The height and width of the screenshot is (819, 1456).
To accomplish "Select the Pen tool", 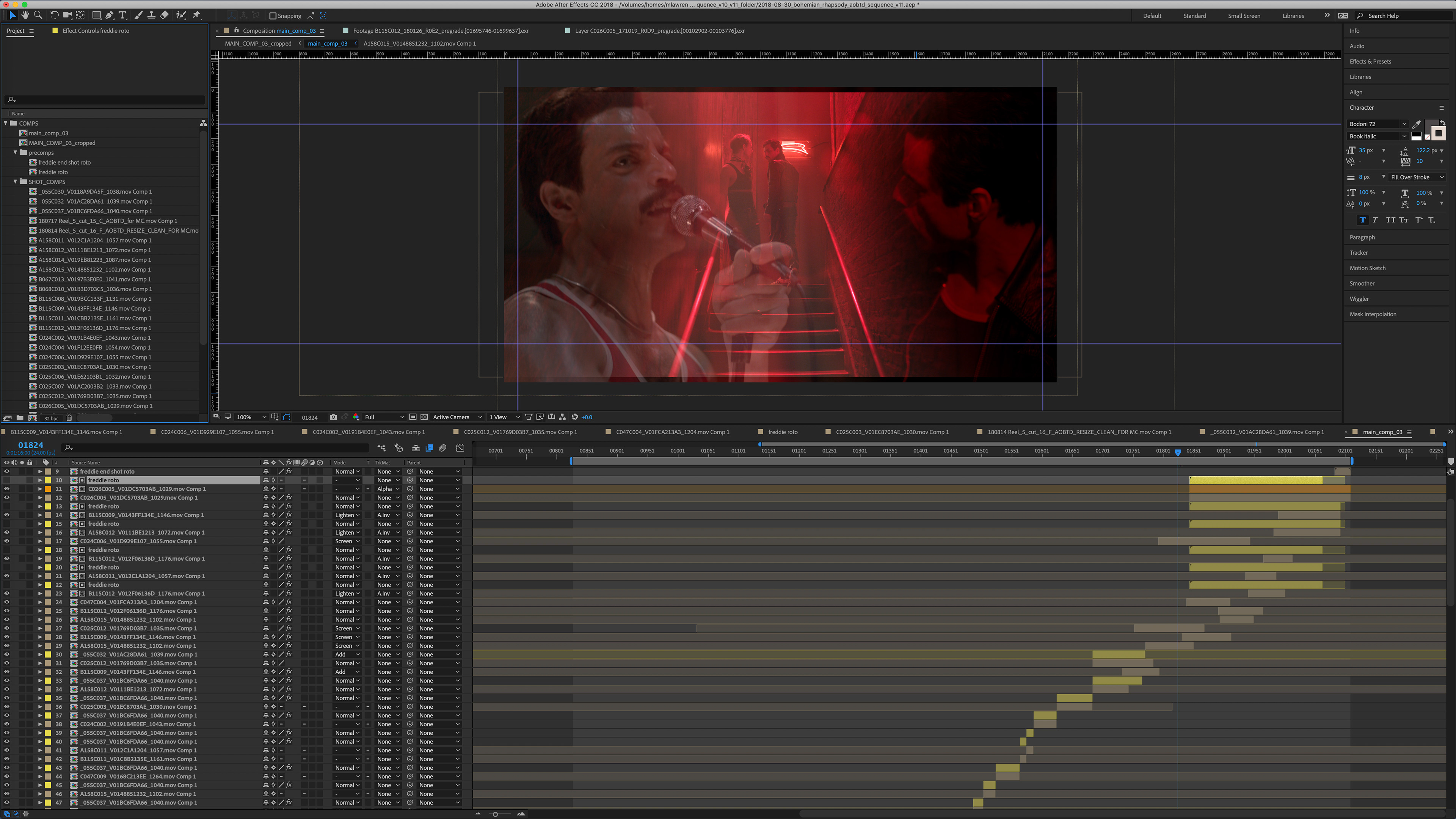I will (109, 15).
